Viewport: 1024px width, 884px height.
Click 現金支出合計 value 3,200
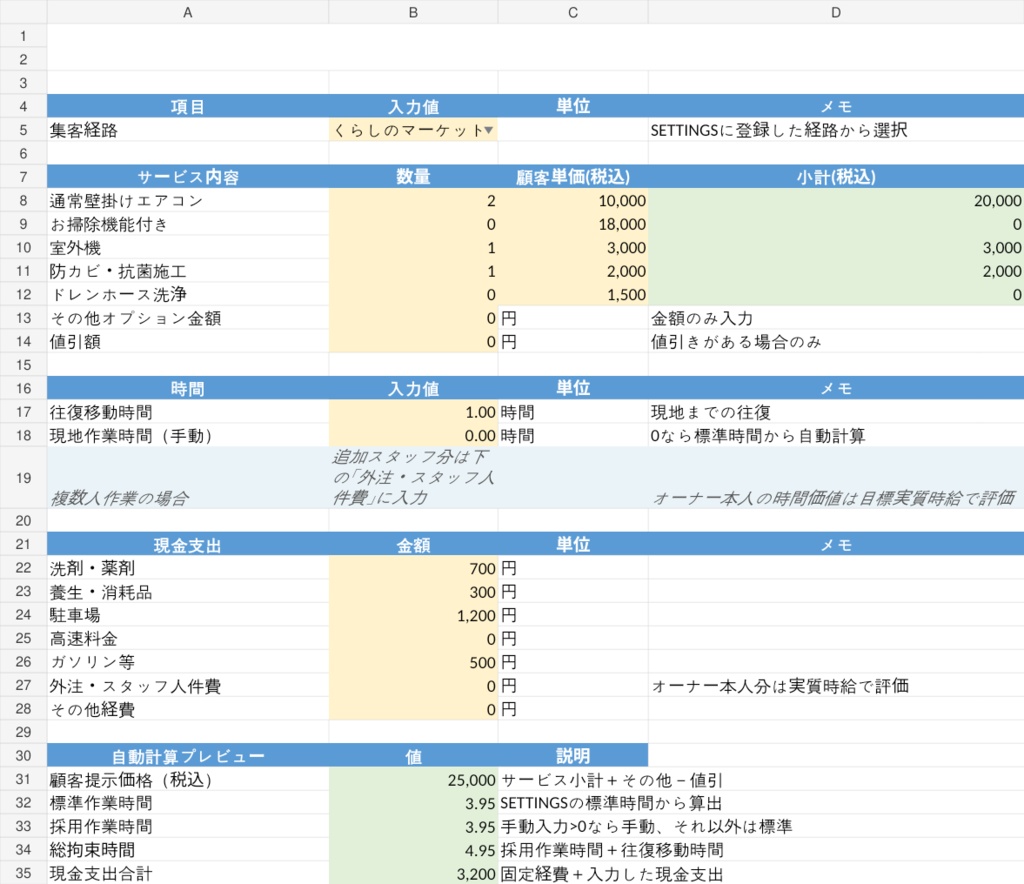(x=413, y=873)
